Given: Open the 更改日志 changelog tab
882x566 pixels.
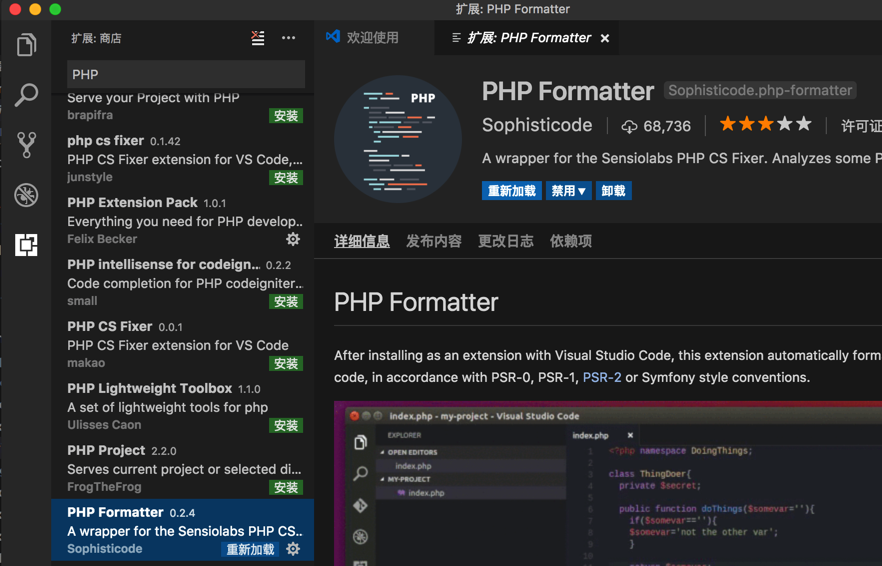Looking at the screenshot, I should pos(506,241).
